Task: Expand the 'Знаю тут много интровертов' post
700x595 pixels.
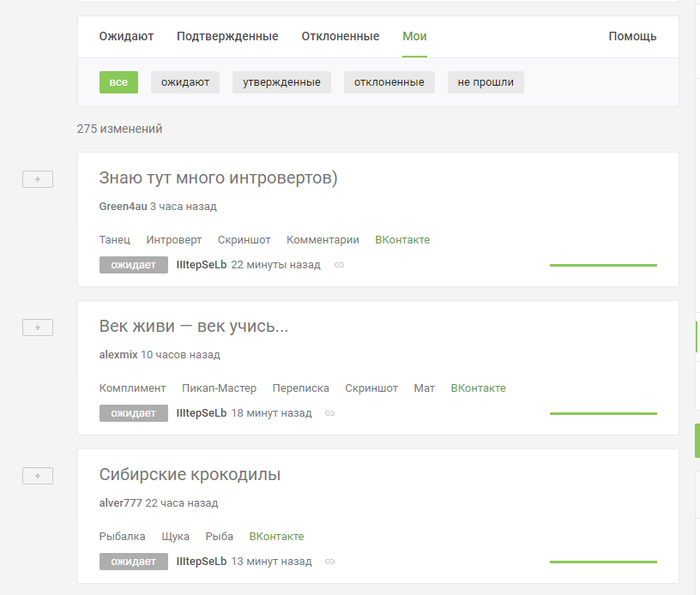Action: [37, 179]
